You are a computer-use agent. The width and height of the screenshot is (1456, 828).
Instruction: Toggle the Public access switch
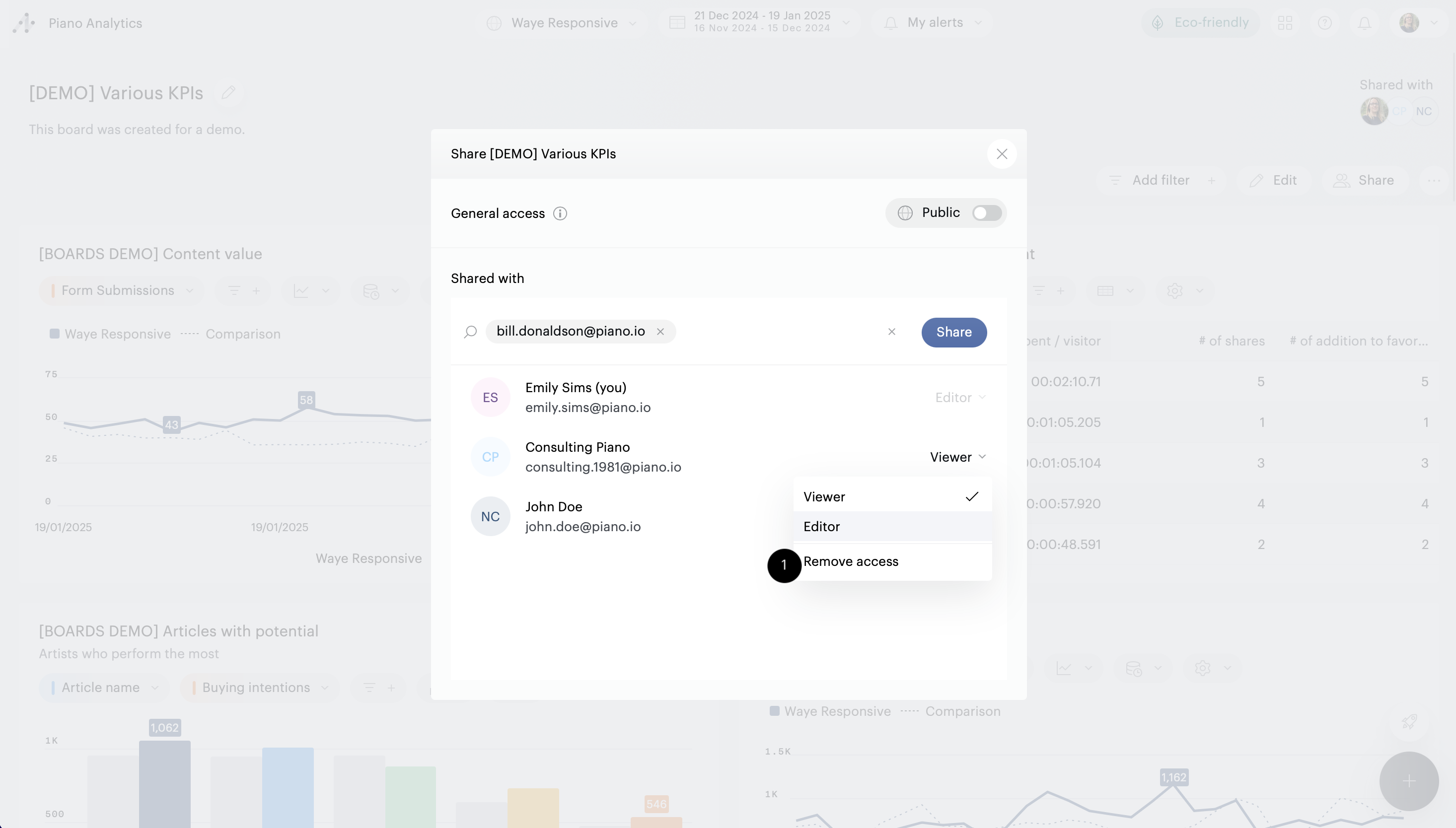(986, 212)
